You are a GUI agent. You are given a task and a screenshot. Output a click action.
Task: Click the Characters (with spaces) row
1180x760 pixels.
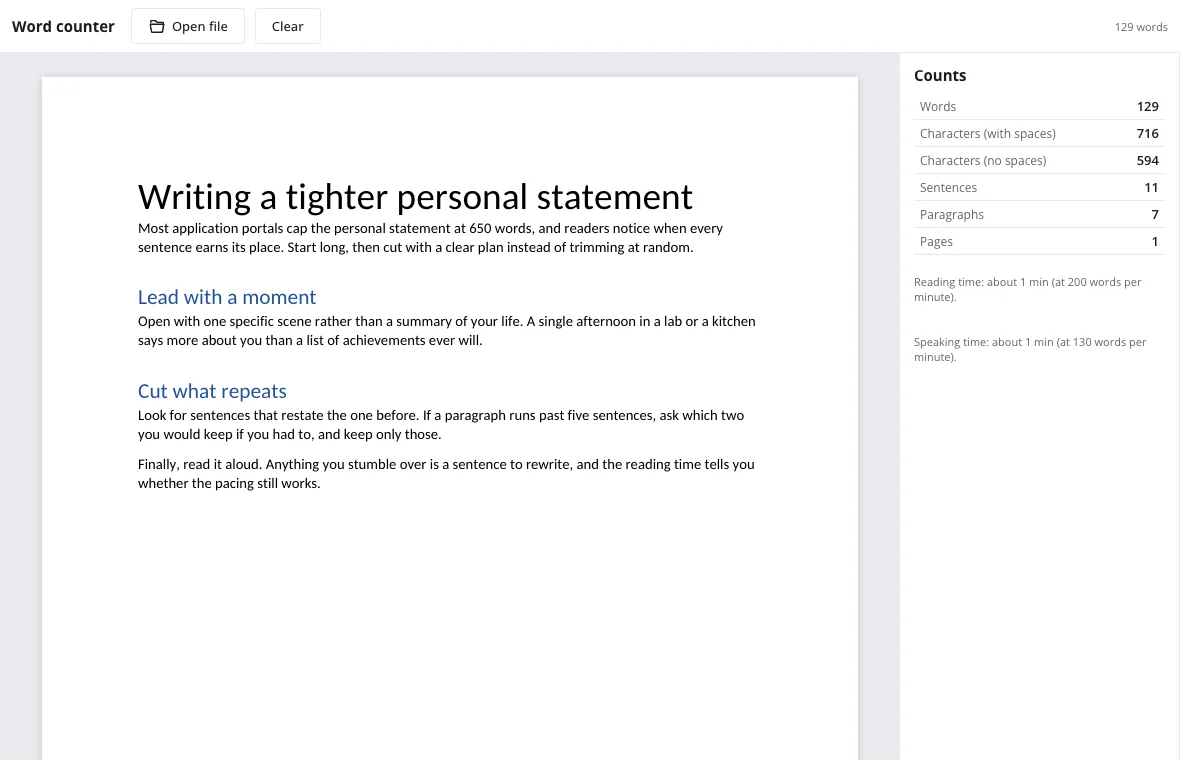coord(1039,133)
